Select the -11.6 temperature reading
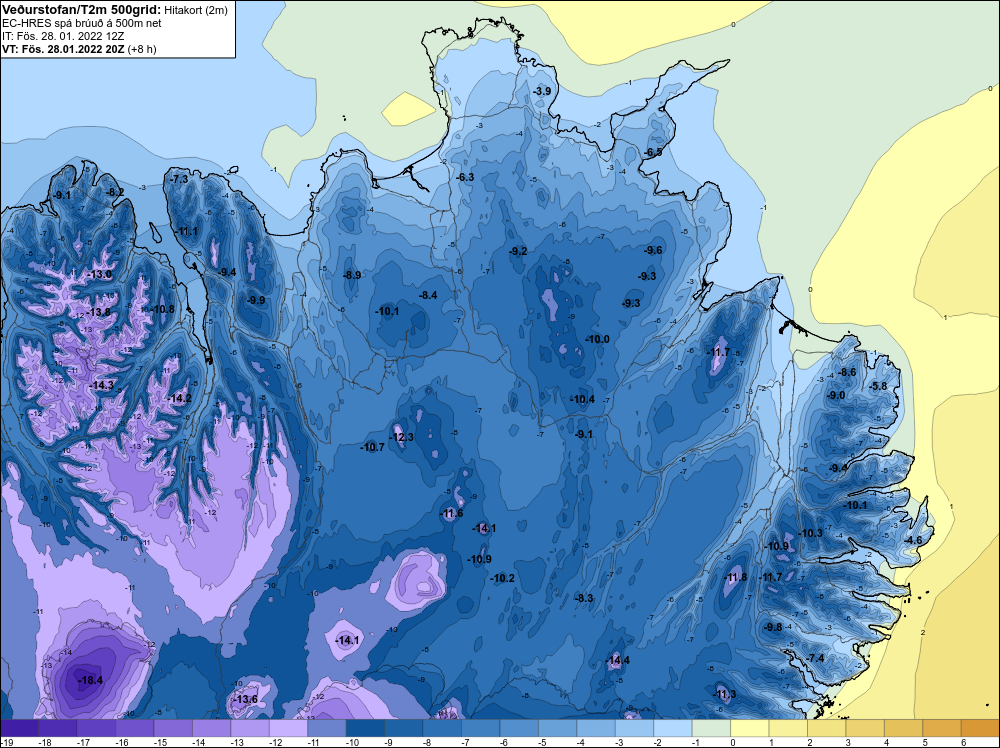Viewport: 1000px width, 748px height. [x=452, y=513]
